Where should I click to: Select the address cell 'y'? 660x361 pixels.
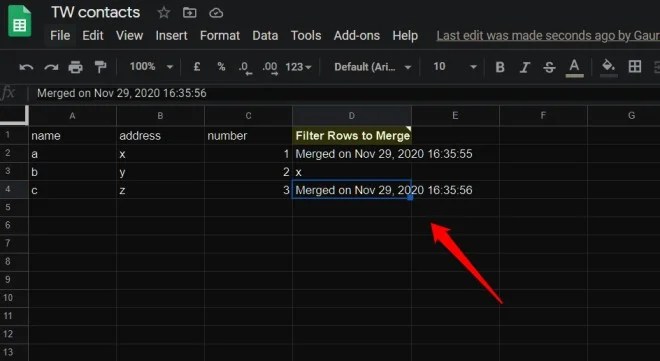click(160, 172)
